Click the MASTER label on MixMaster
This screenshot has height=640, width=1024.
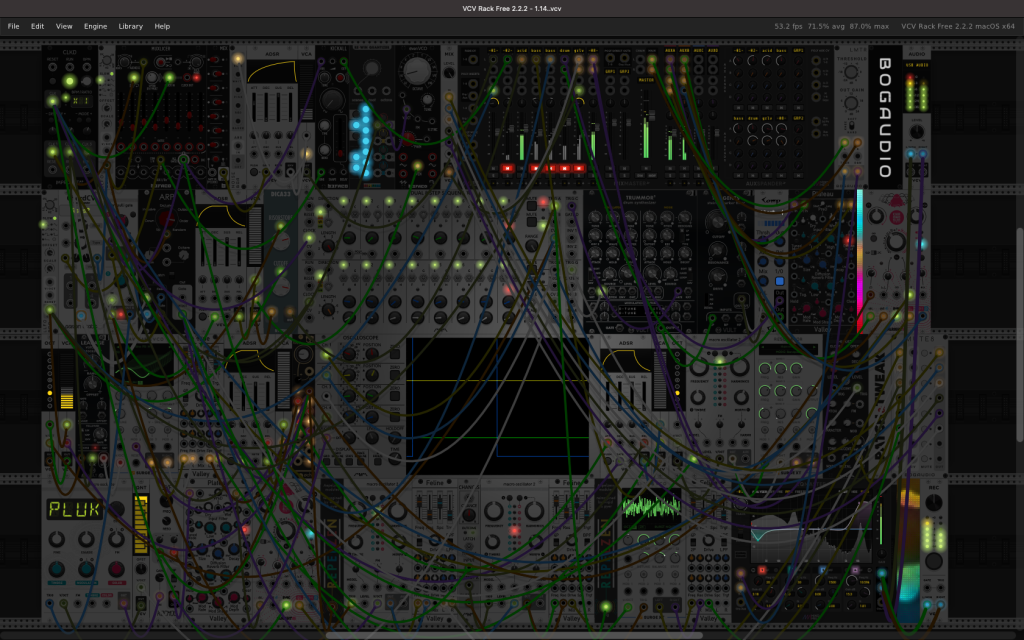[646, 80]
